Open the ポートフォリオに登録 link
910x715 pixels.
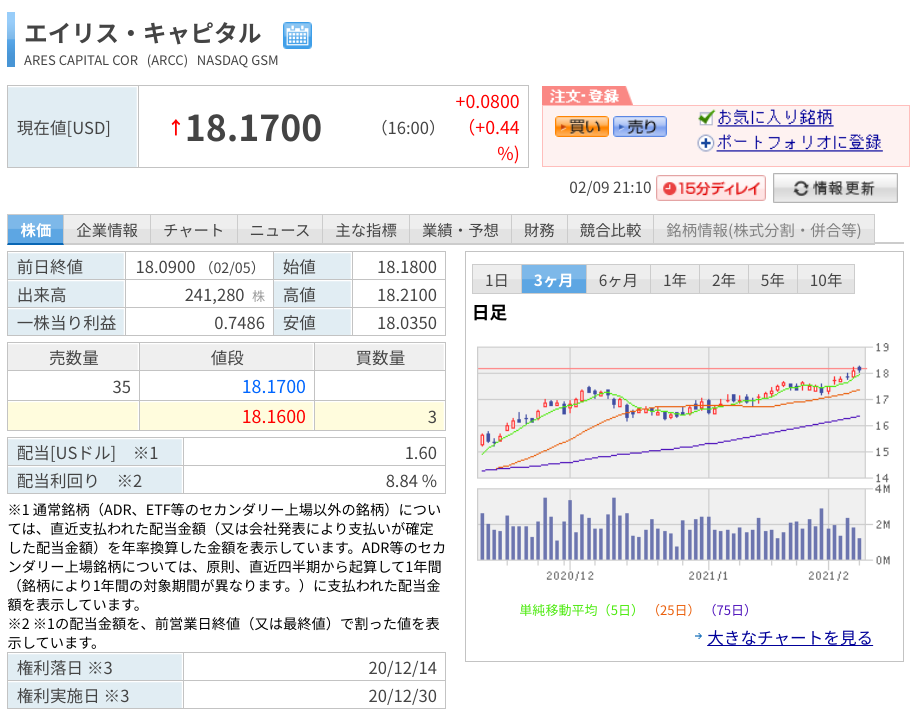799,142
